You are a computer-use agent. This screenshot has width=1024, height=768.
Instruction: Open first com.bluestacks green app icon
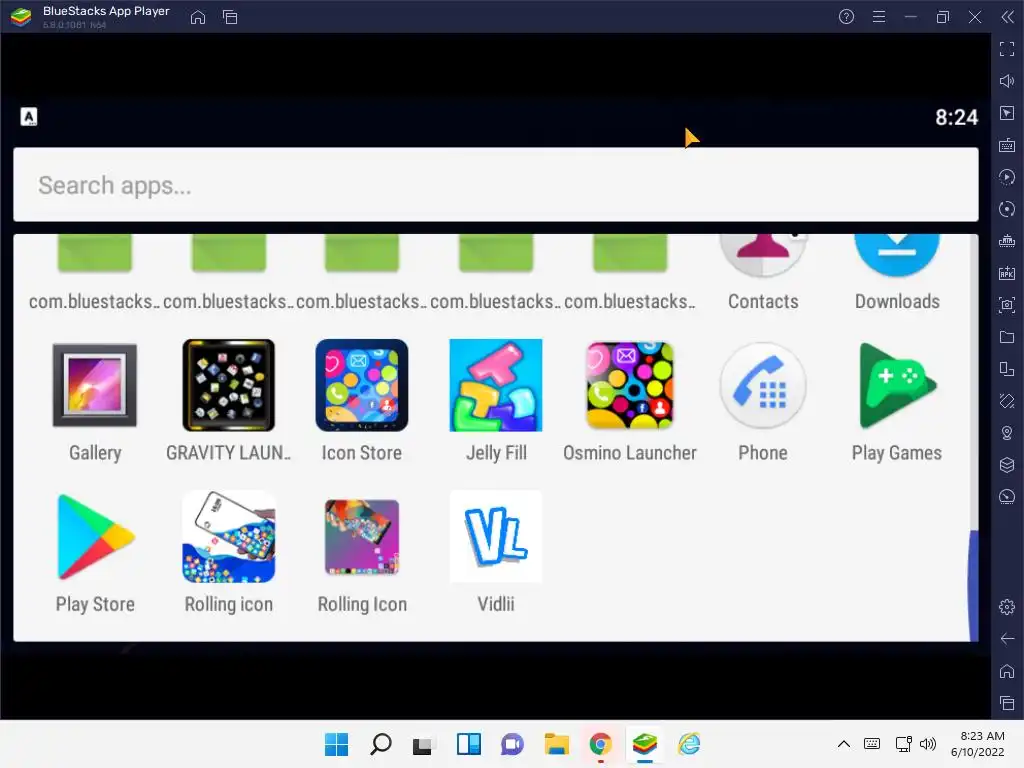coord(95,253)
